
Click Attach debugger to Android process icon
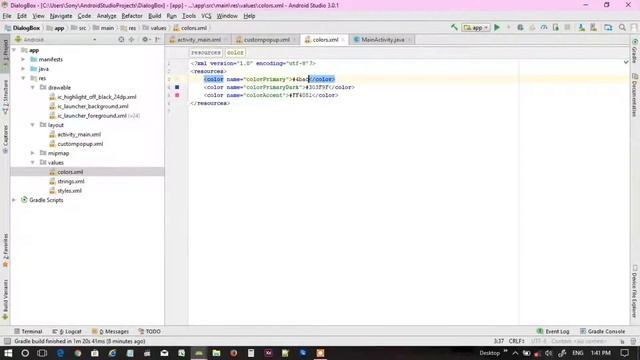click(556, 27)
